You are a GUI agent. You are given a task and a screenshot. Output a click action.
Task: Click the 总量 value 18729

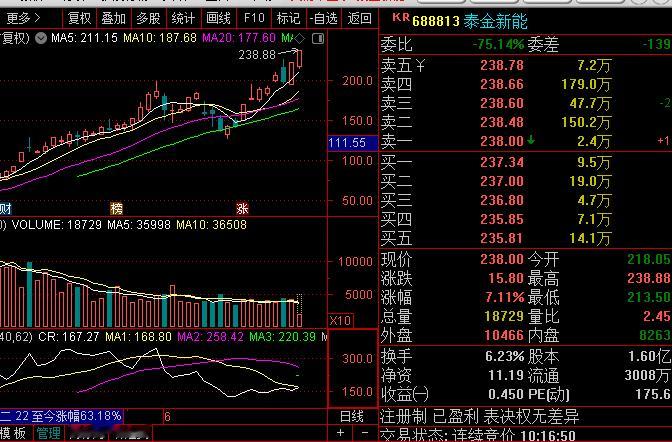(504, 316)
